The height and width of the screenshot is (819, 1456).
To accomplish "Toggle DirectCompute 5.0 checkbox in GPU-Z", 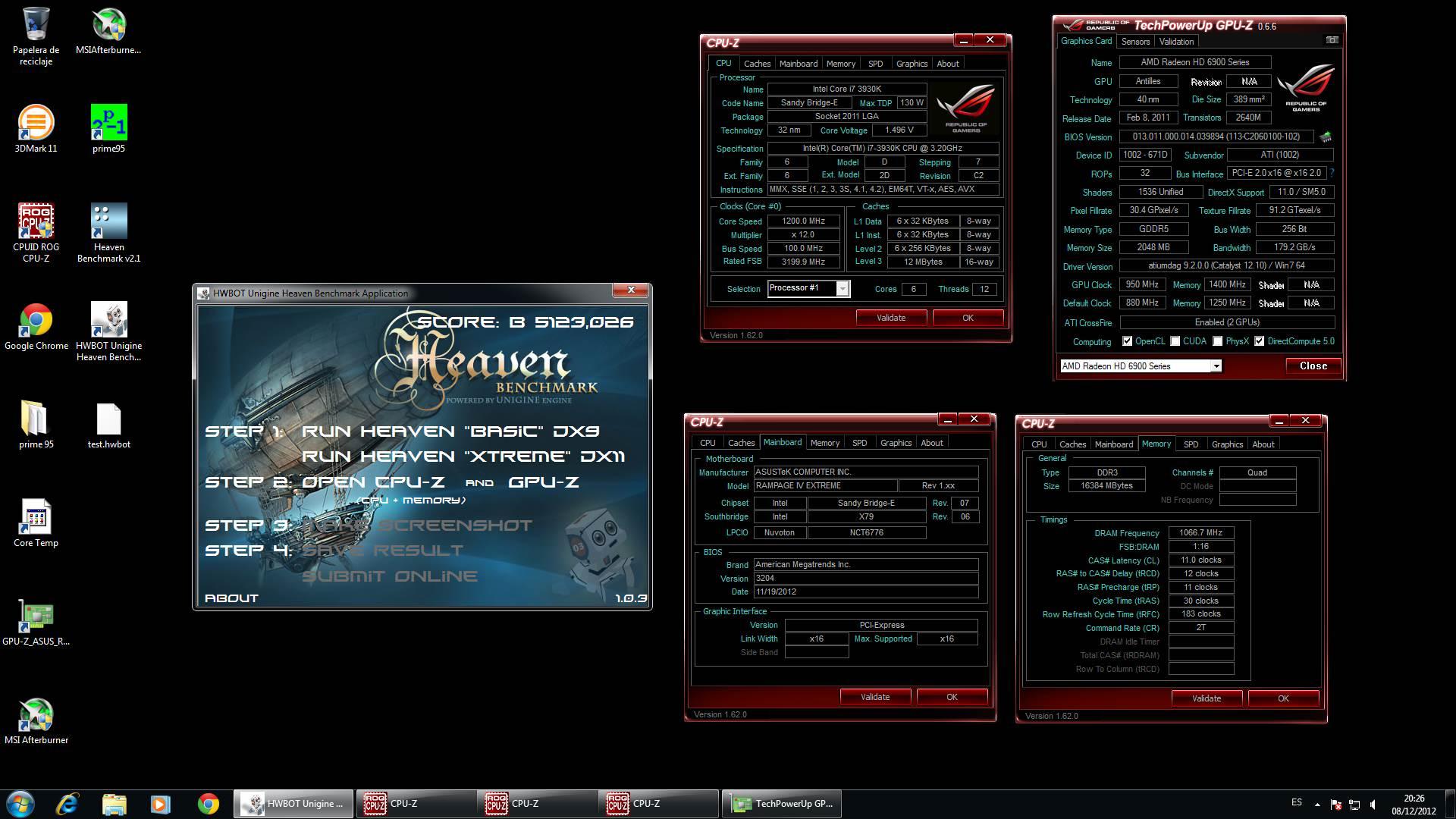I will [x=1259, y=341].
